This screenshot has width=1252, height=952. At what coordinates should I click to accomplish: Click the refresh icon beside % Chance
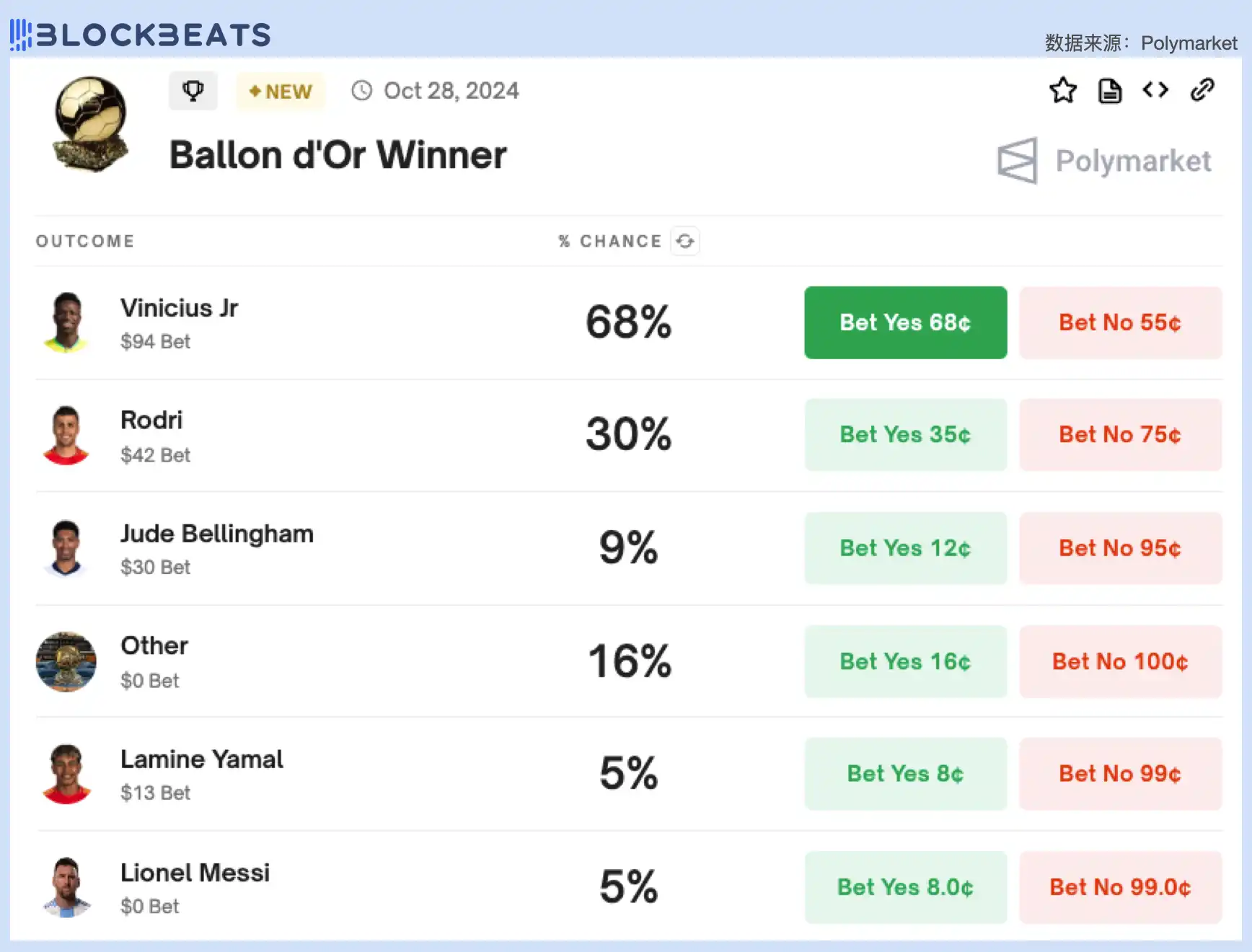coord(685,241)
